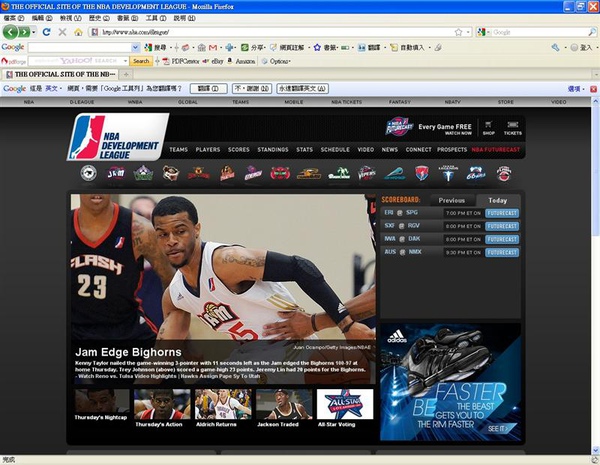Open the 檔案 (File) menu
This screenshot has height=465, width=600.
(13, 18)
